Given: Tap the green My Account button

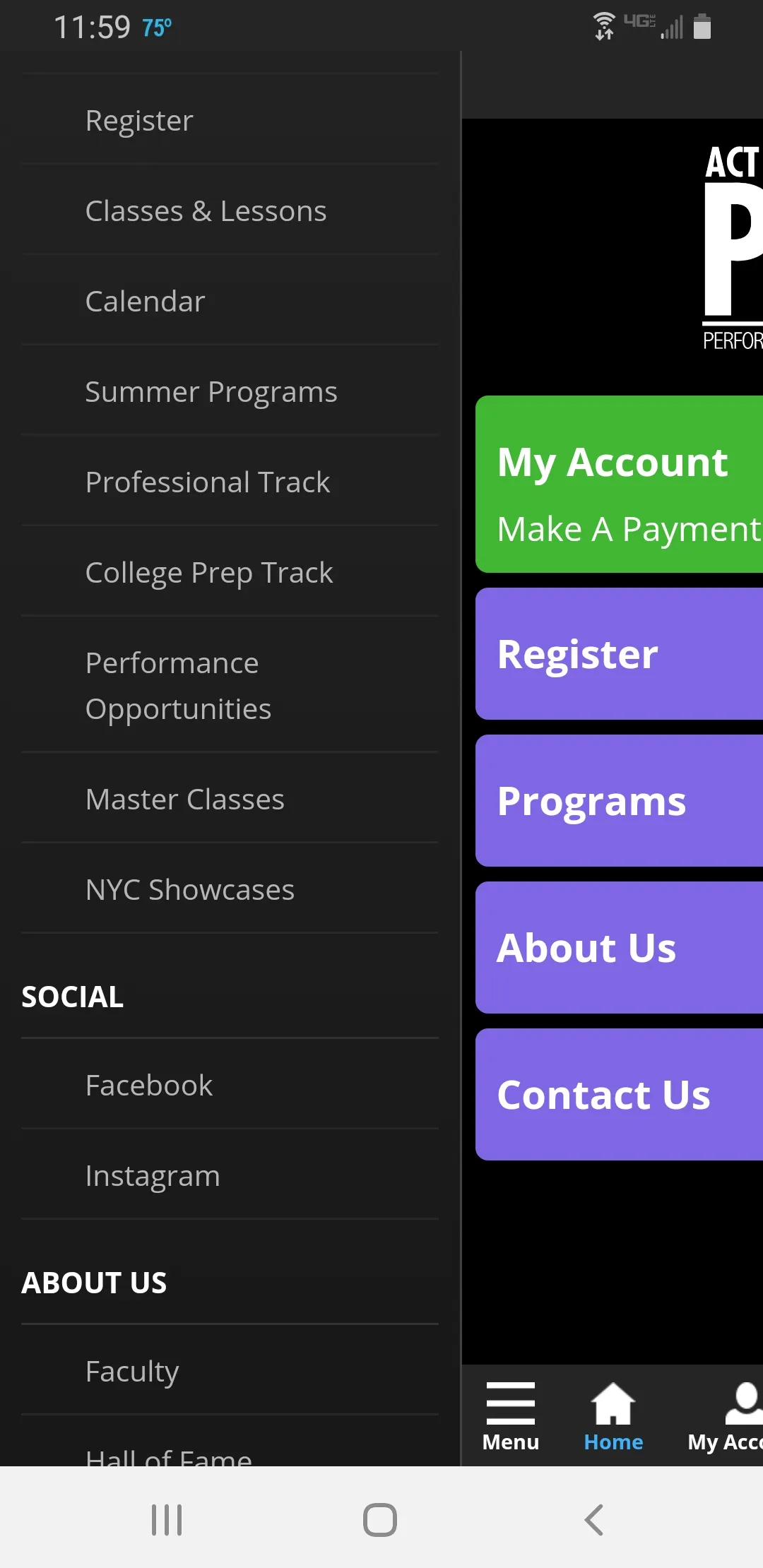Looking at the screenshot, I should (619, 484).
